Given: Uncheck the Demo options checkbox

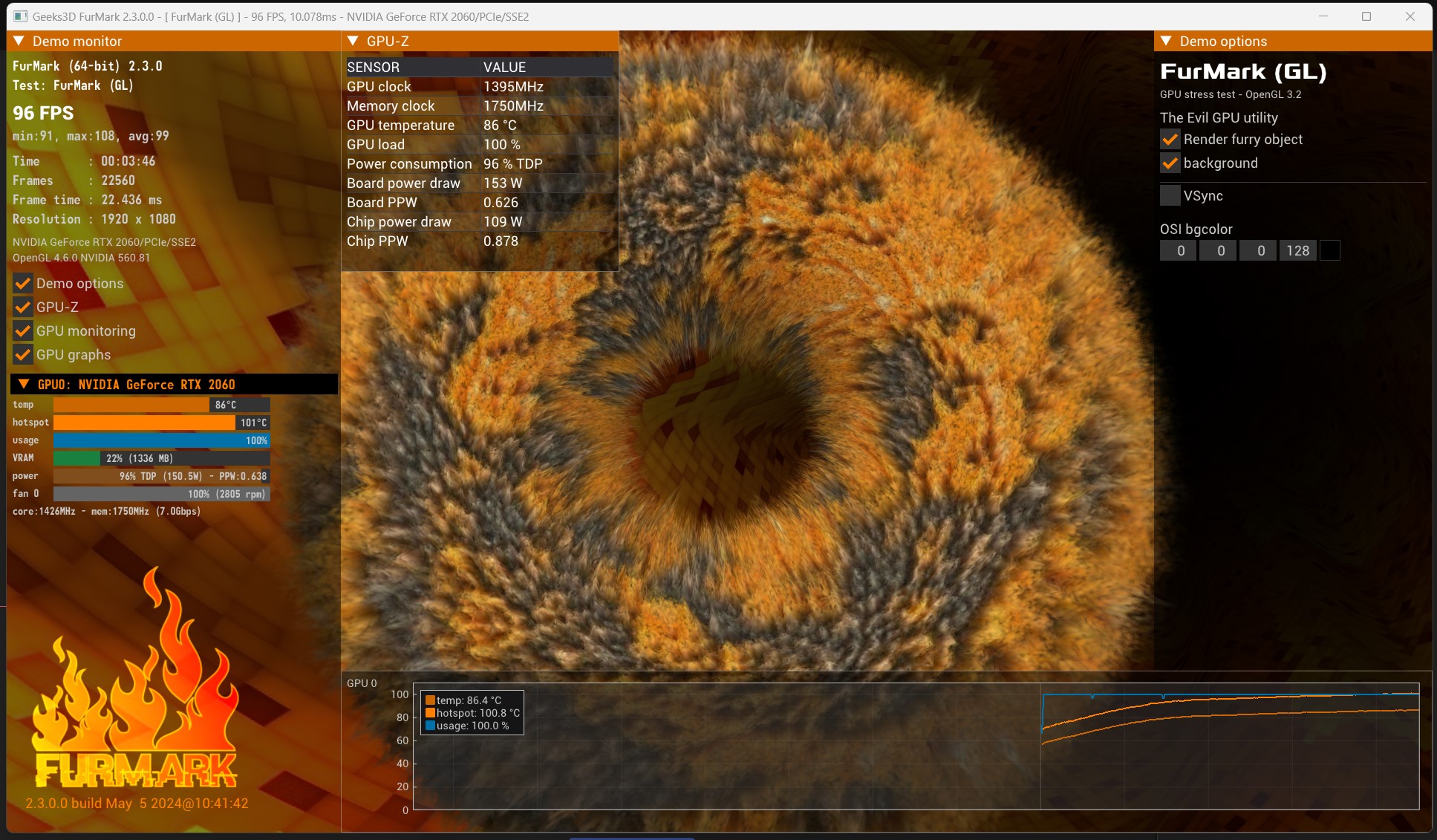Looking at the screenshot, I should (x=23, y=284).
